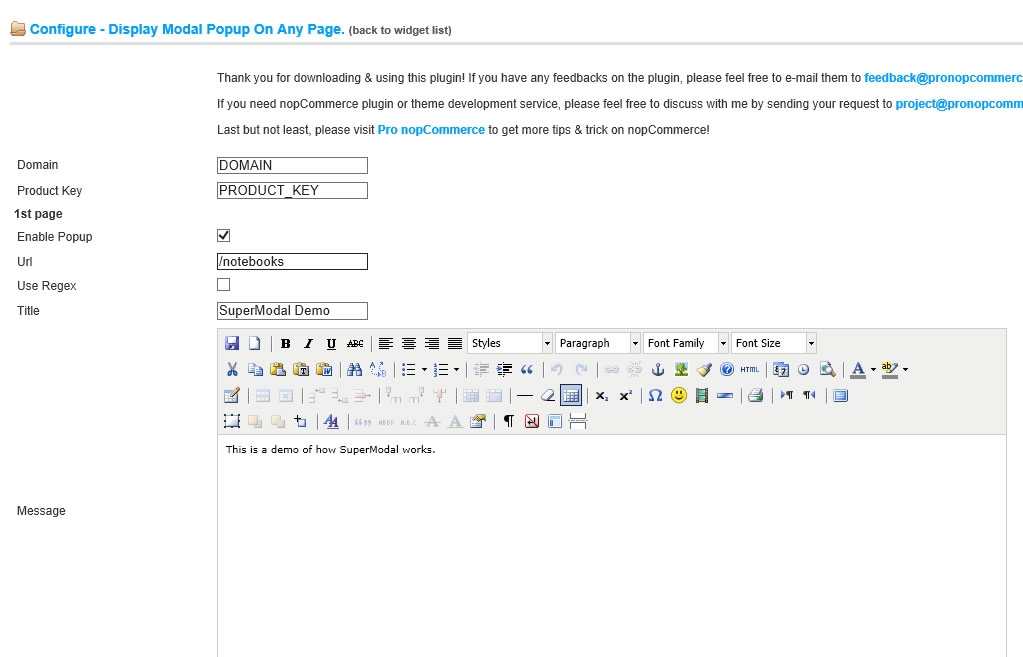The width and height of the screenshot is (1023, 657).
Task: Toggle the highlighted visual table guidelines button
Action: 571,395
